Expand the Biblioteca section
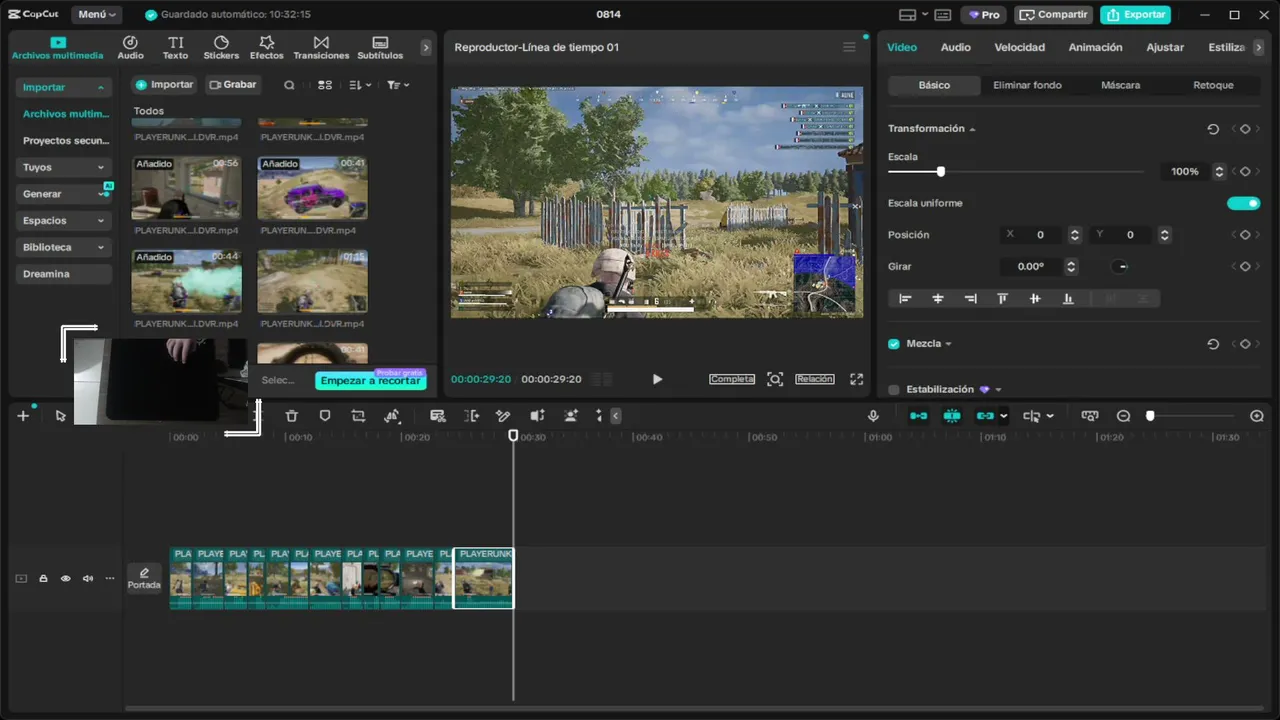The image size is (1280, 720). [x=101, y=247]
